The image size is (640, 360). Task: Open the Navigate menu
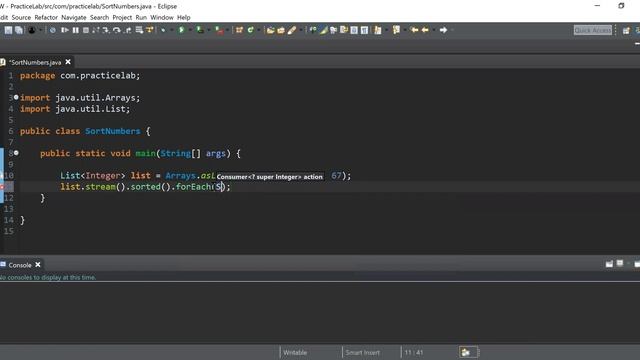click(74, 18)
